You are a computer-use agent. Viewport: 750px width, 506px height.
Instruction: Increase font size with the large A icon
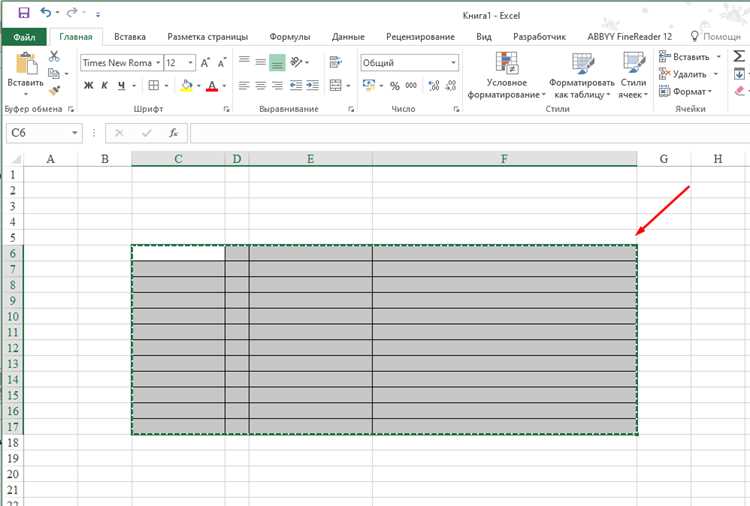205,63
